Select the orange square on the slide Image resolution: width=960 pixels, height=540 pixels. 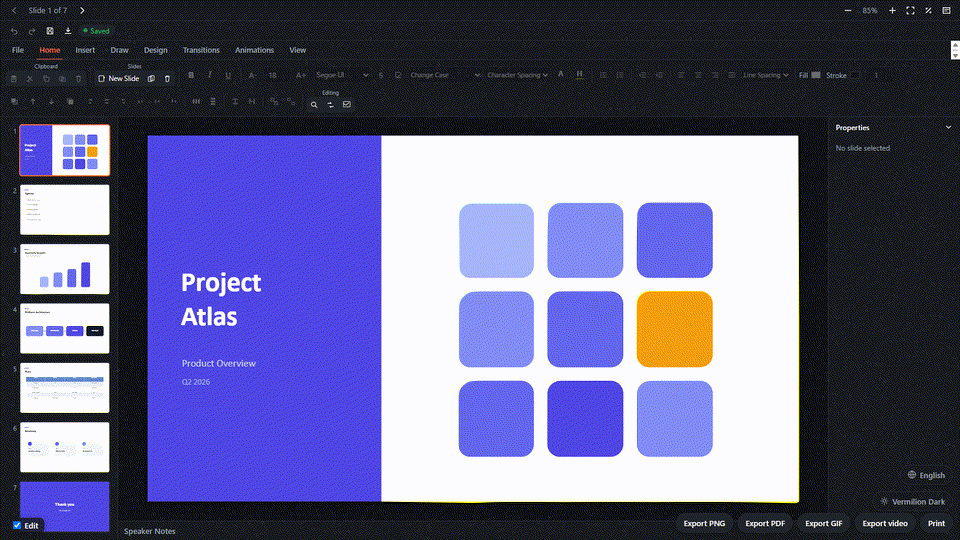pyautogui.click(x=675, y=329)
